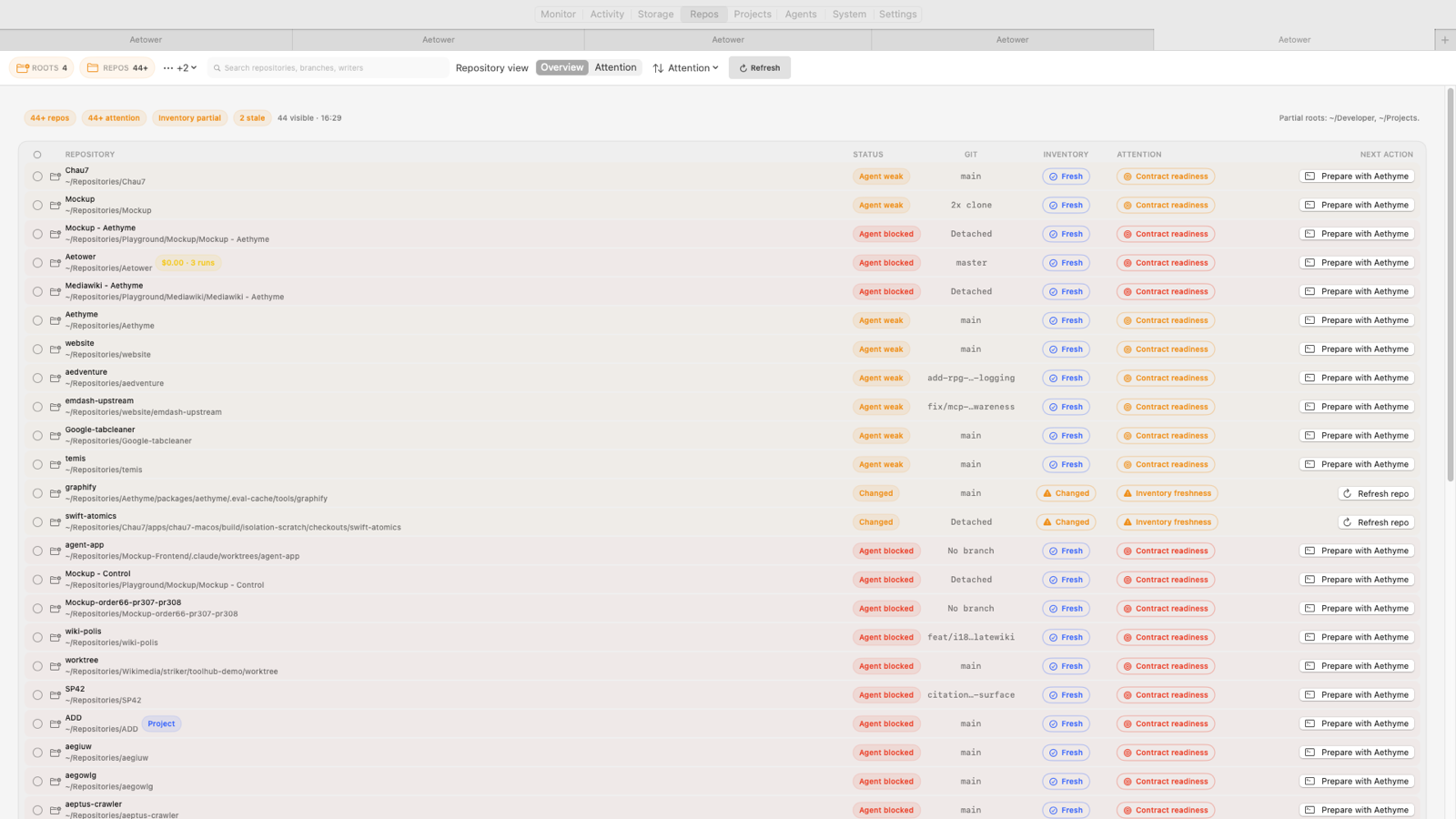1456x819 pixels.
Task: Click the Inventory partial filter chip
Action: [189, 118]
